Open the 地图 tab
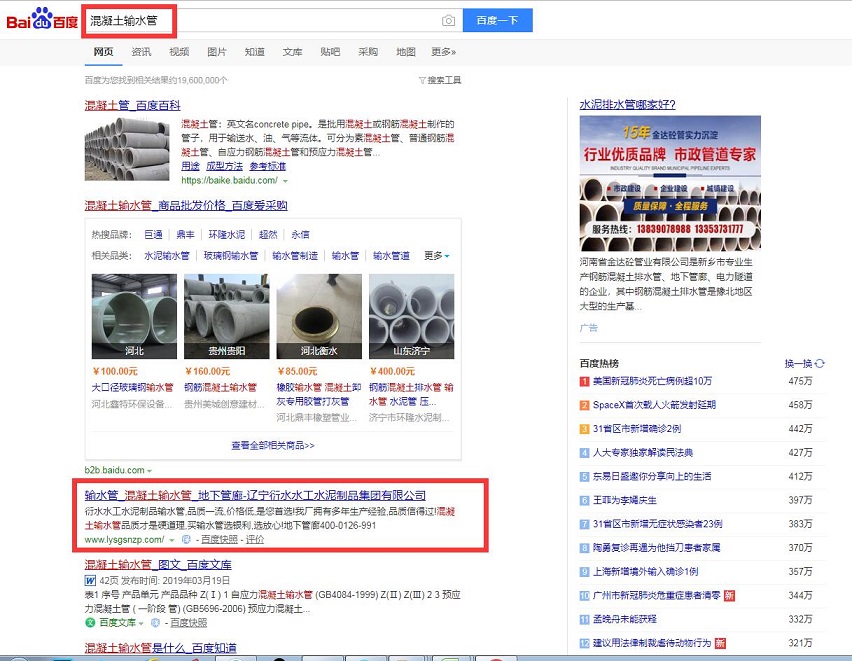Image resolution: width=852 pixels, height=661 pixels. click(406, 52)
